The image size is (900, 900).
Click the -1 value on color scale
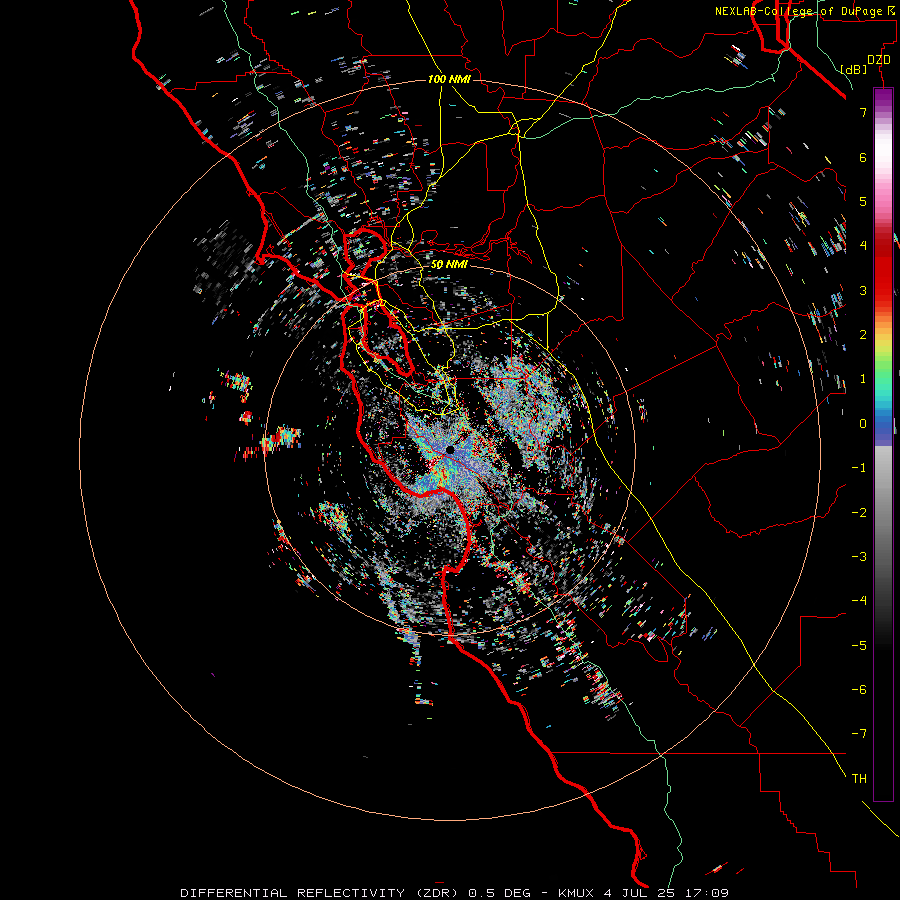click(x=859, y=468)
